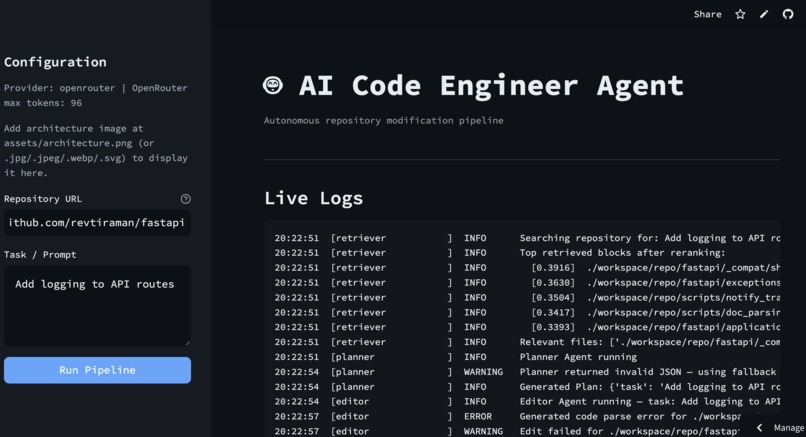
Task: Click the log line 'Searching repository for'
Action: tap(527, 238)
